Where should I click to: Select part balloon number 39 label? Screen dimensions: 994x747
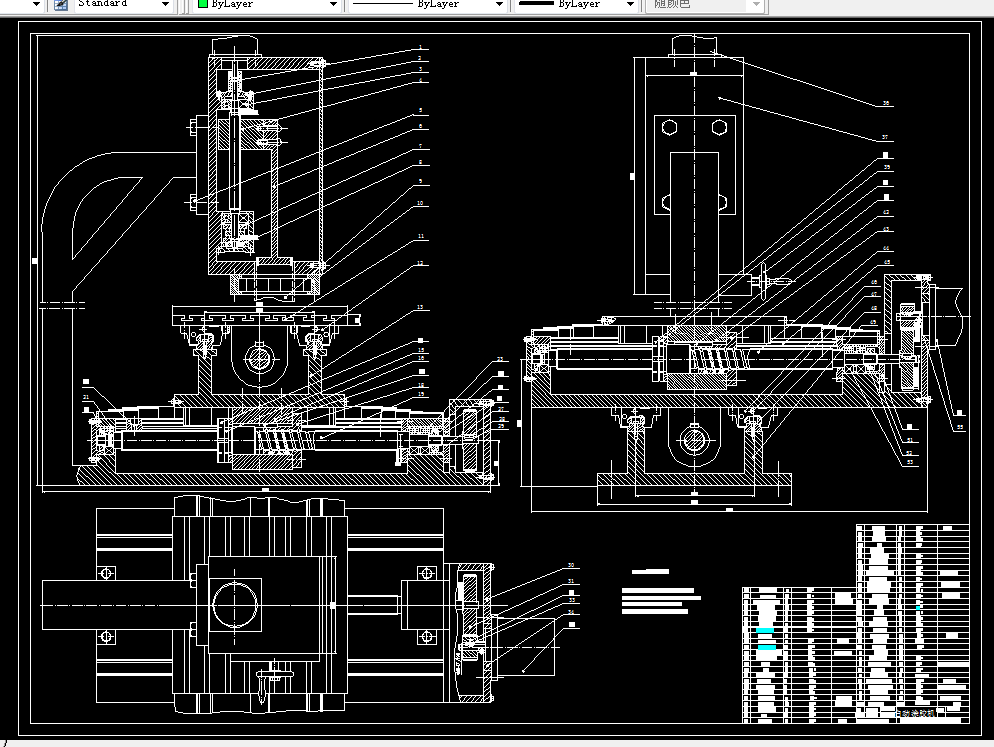[886, 167]
